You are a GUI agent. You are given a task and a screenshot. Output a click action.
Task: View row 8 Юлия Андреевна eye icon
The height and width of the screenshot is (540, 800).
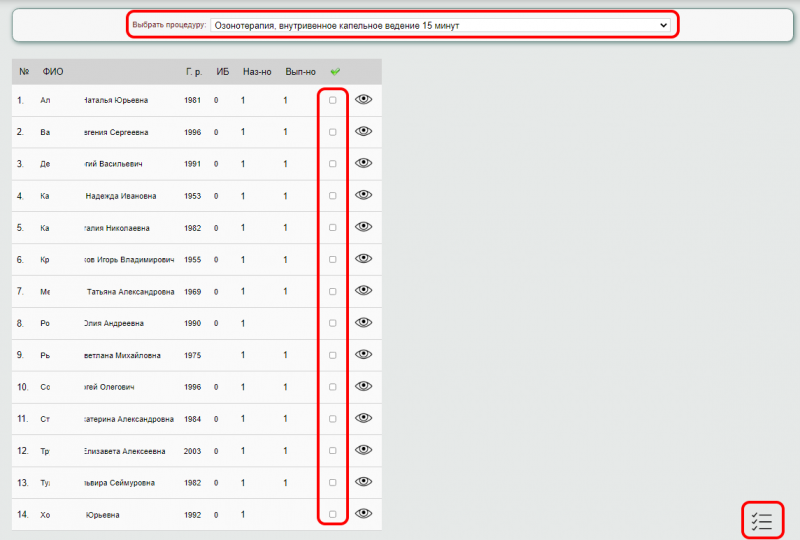click(x=364, y=323)
